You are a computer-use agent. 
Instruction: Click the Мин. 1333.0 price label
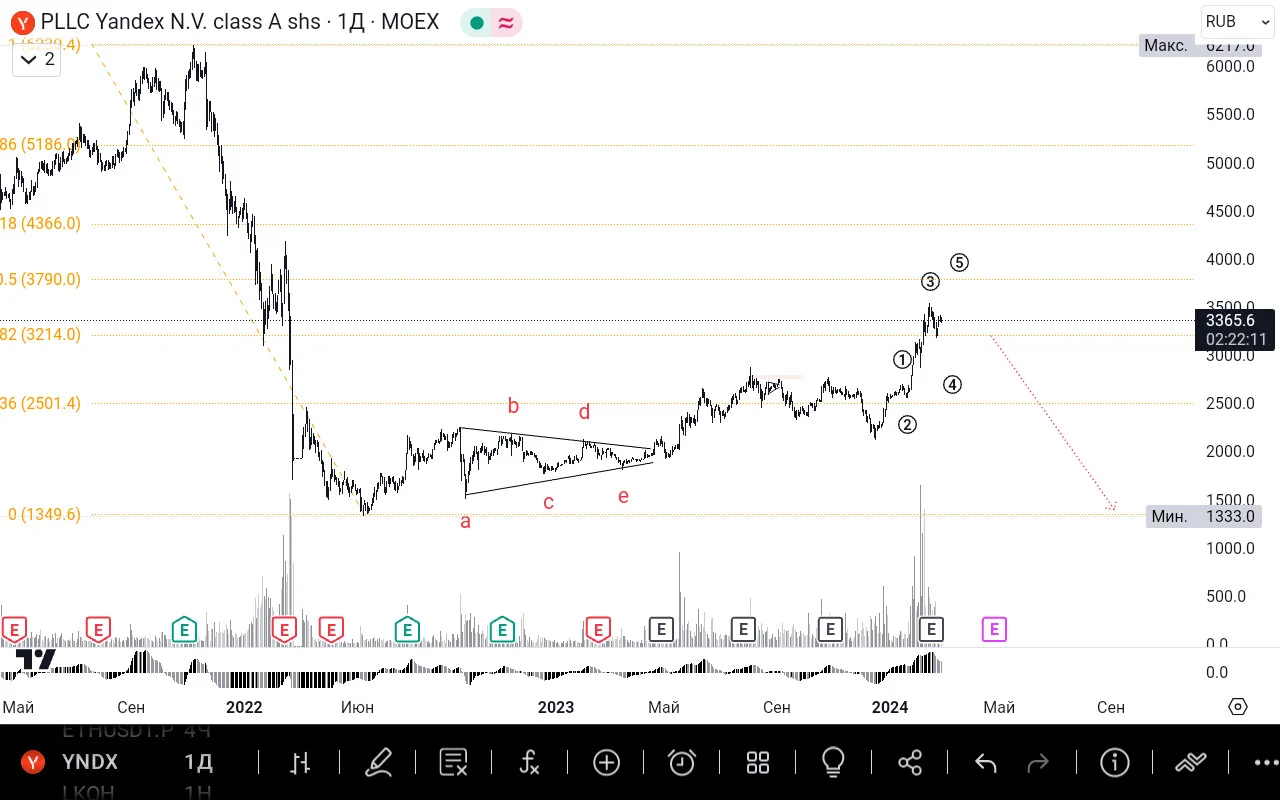[x=1202, y=516]
